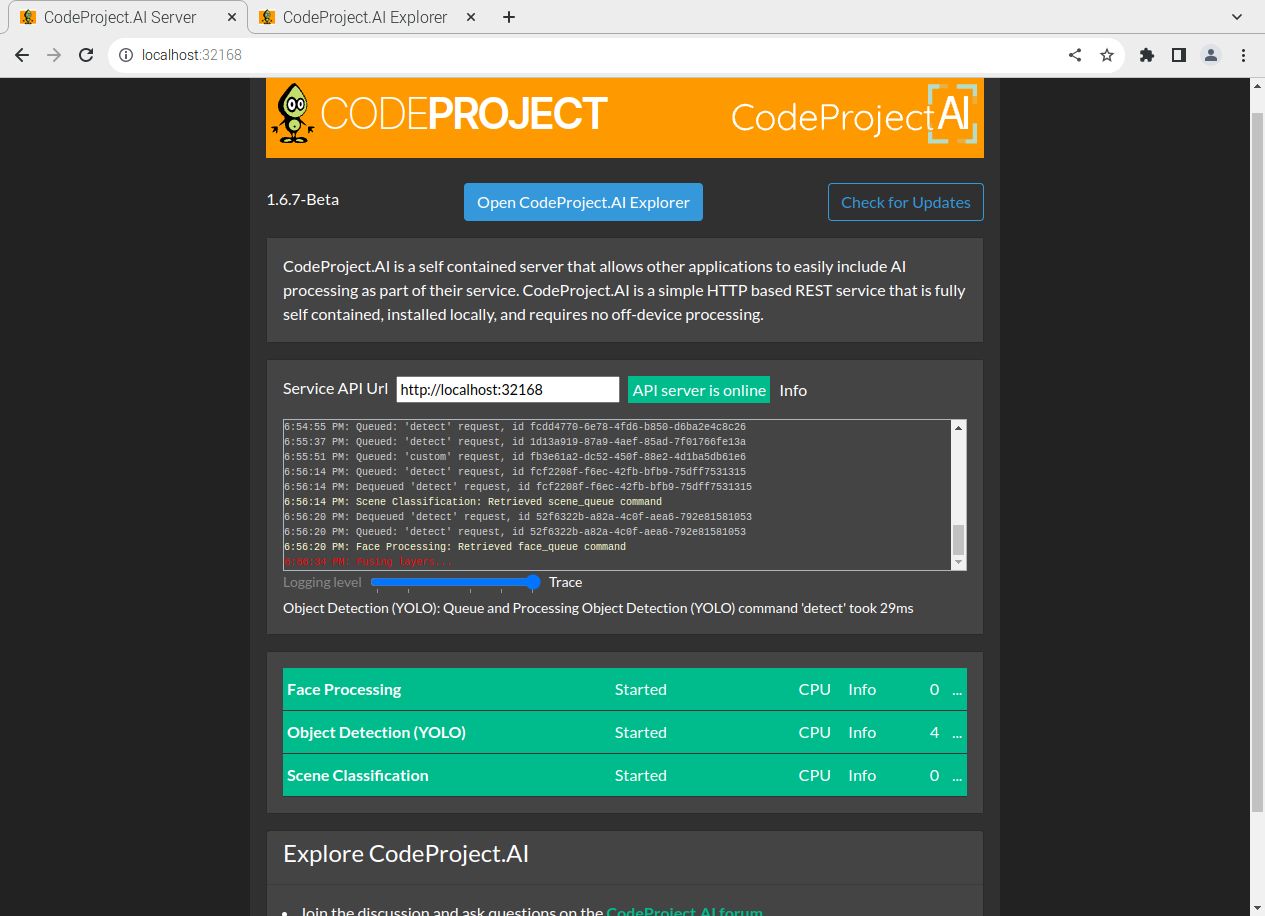Screen dimensions: 1265x916
Task: Click the log line queuing the 'custom' request
Action: (x=515, y=457)
